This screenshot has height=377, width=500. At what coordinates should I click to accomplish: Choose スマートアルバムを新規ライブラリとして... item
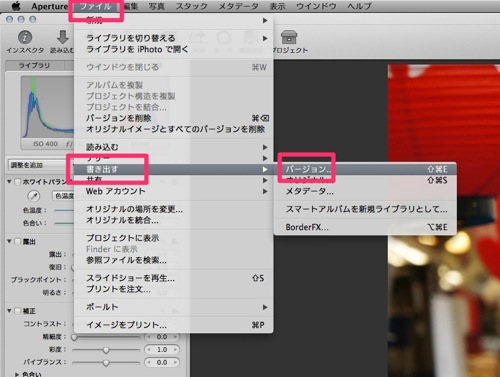pyautogui.click(x=365, y=209)
